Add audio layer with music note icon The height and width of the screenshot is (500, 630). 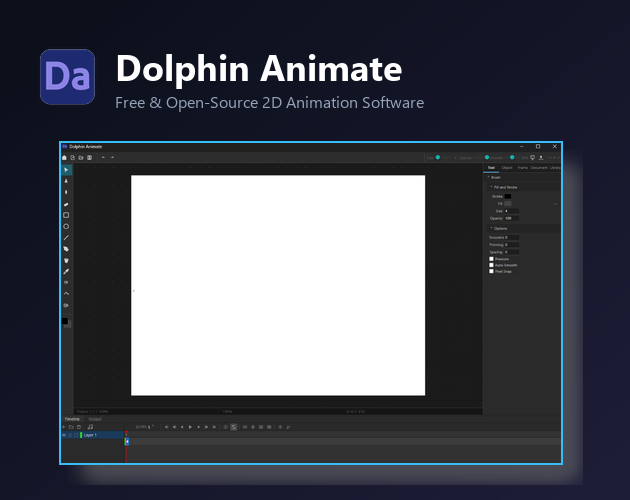[x=90, y=427]
